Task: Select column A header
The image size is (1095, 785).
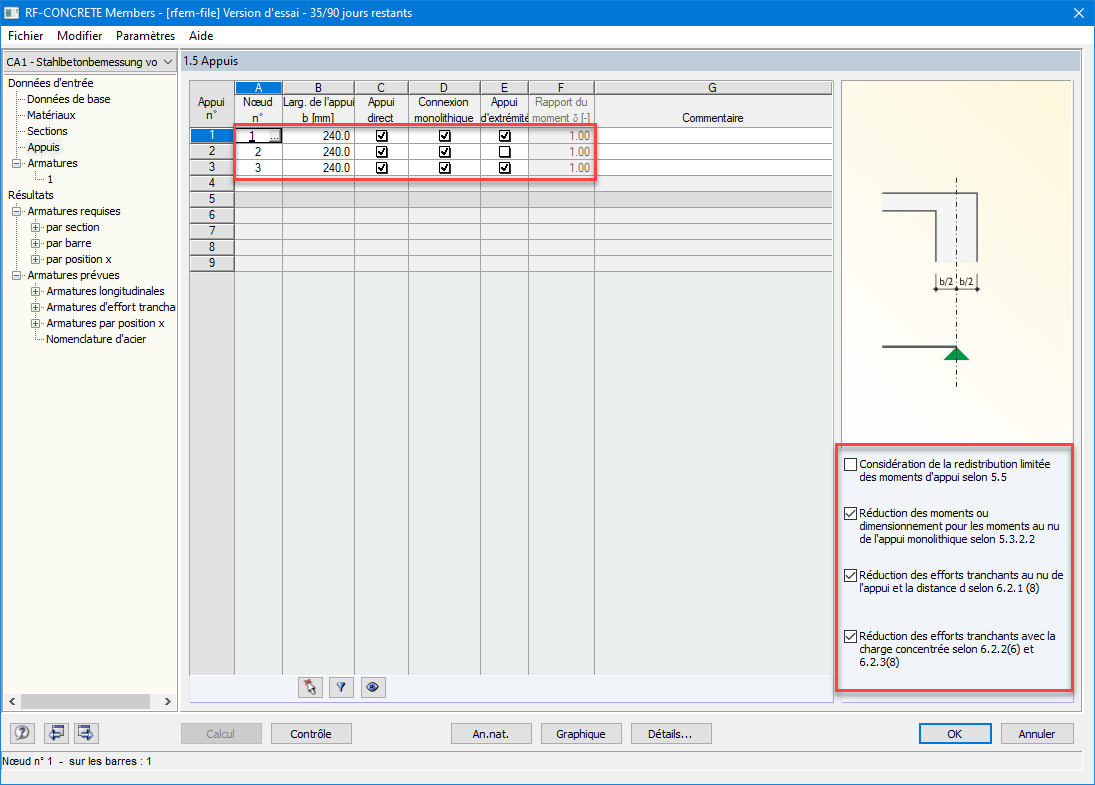Action: coord(258,87)
